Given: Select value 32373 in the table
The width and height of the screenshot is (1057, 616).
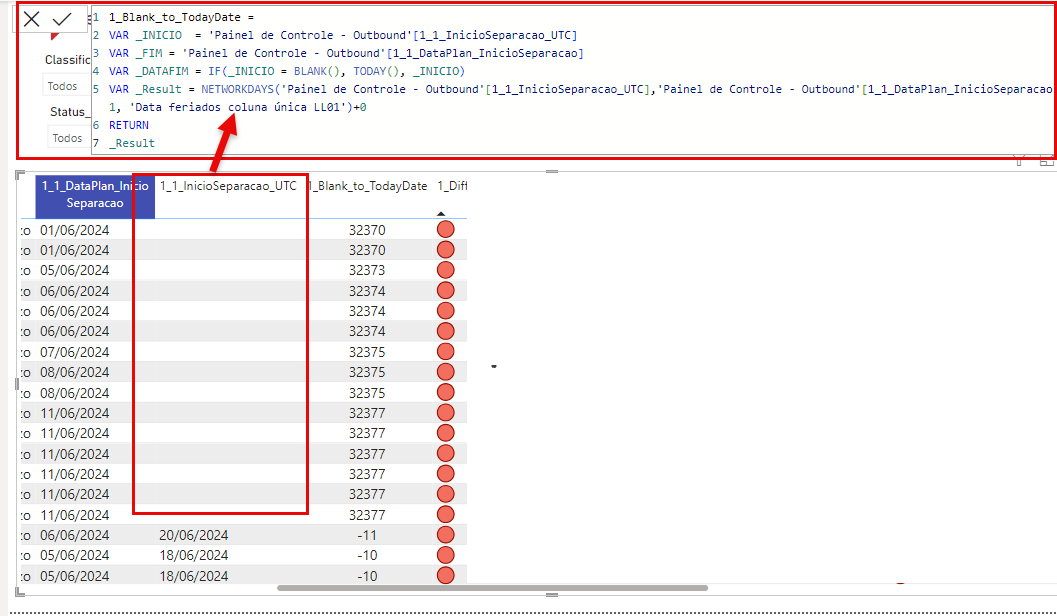Looking at the screenshot, I should coord(367,270).
